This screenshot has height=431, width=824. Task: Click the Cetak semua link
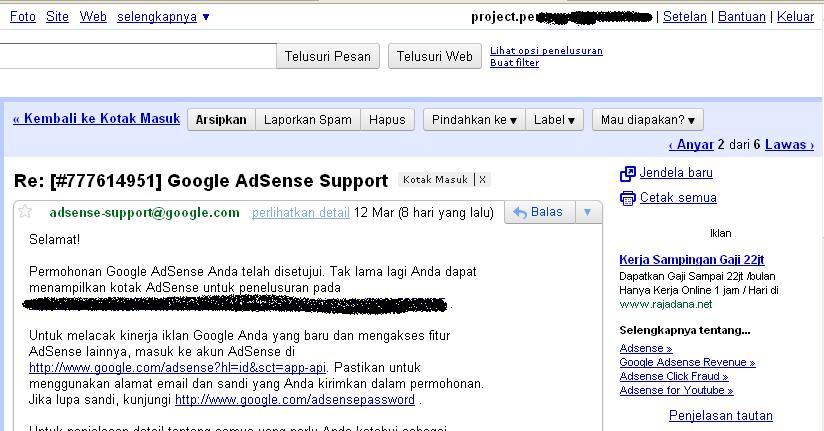pos(678,198)
